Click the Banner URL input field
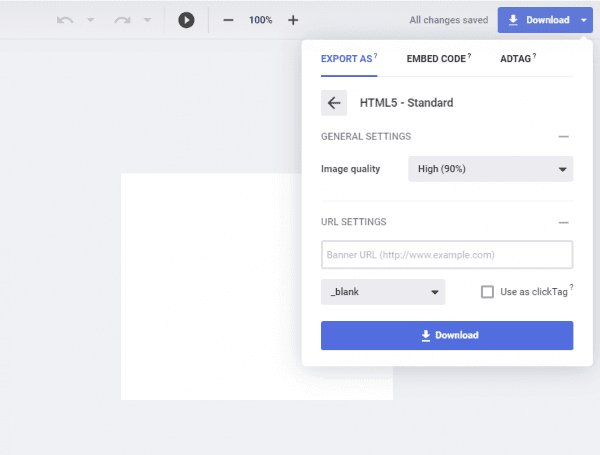Screen dimensions: 600x455 pos(447,255)
